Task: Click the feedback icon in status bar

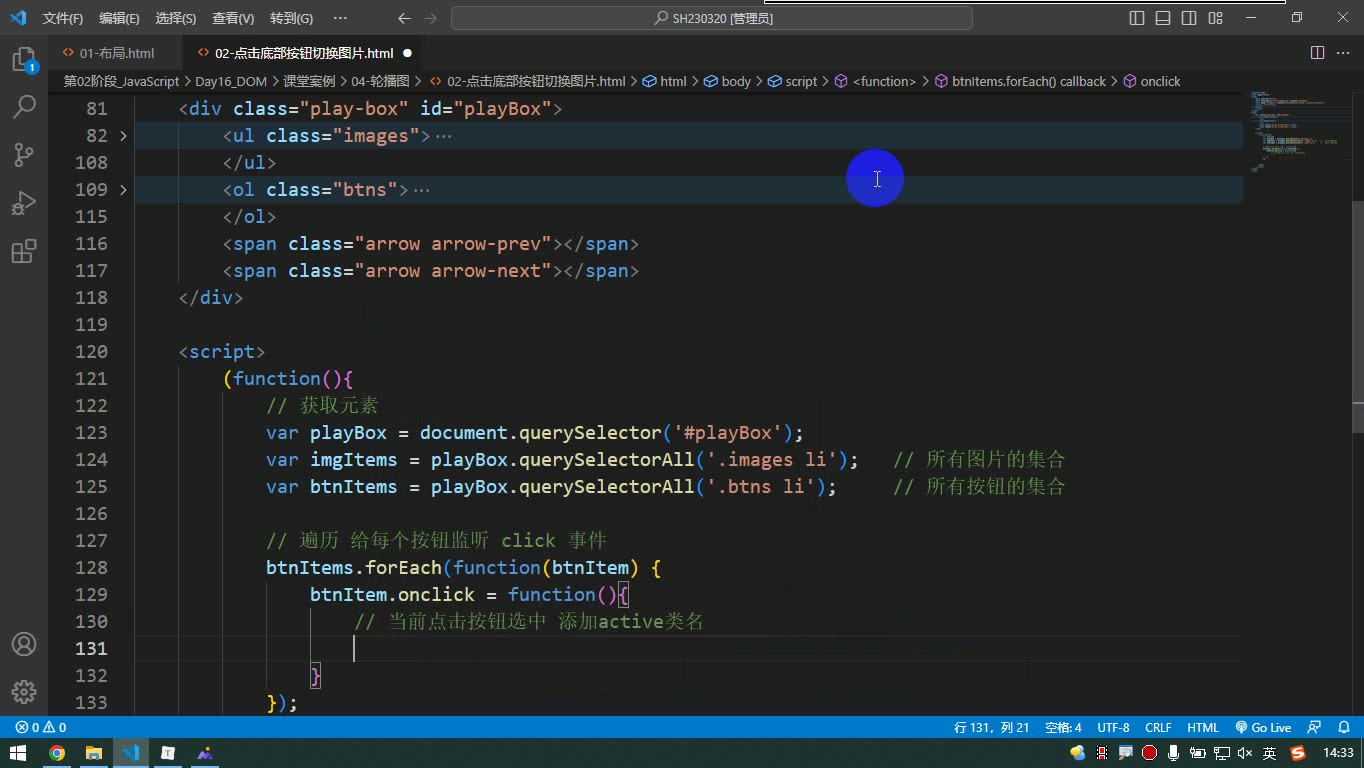Action: 1314,728
